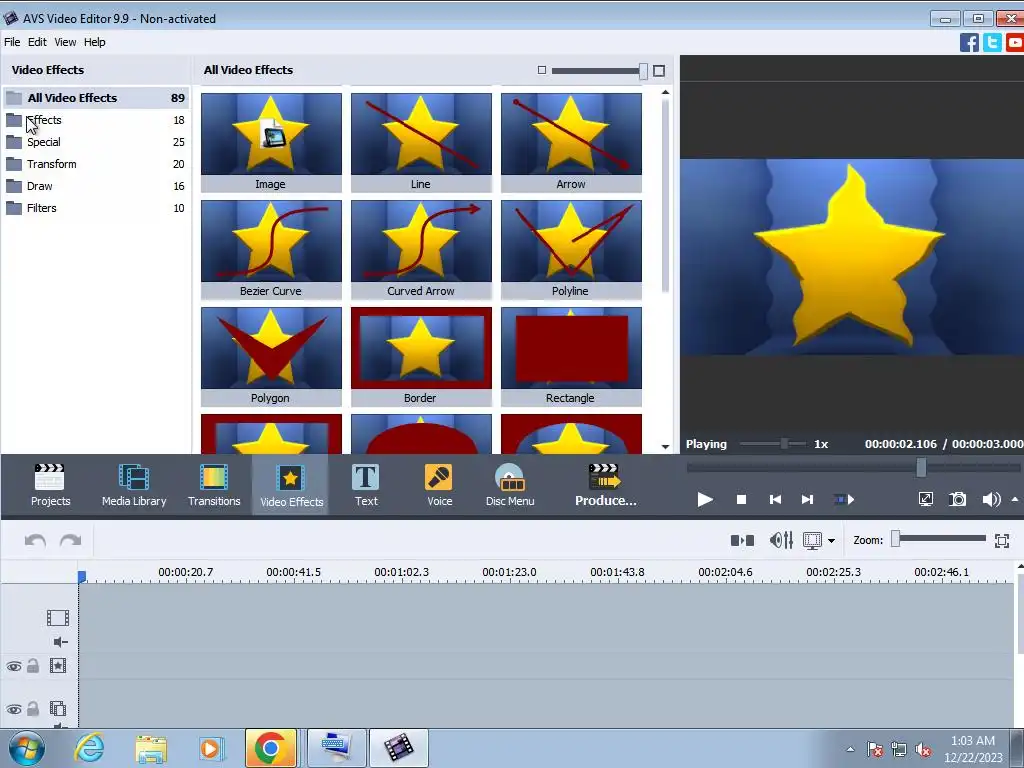Open the Disc Menu section

[510, 485]
